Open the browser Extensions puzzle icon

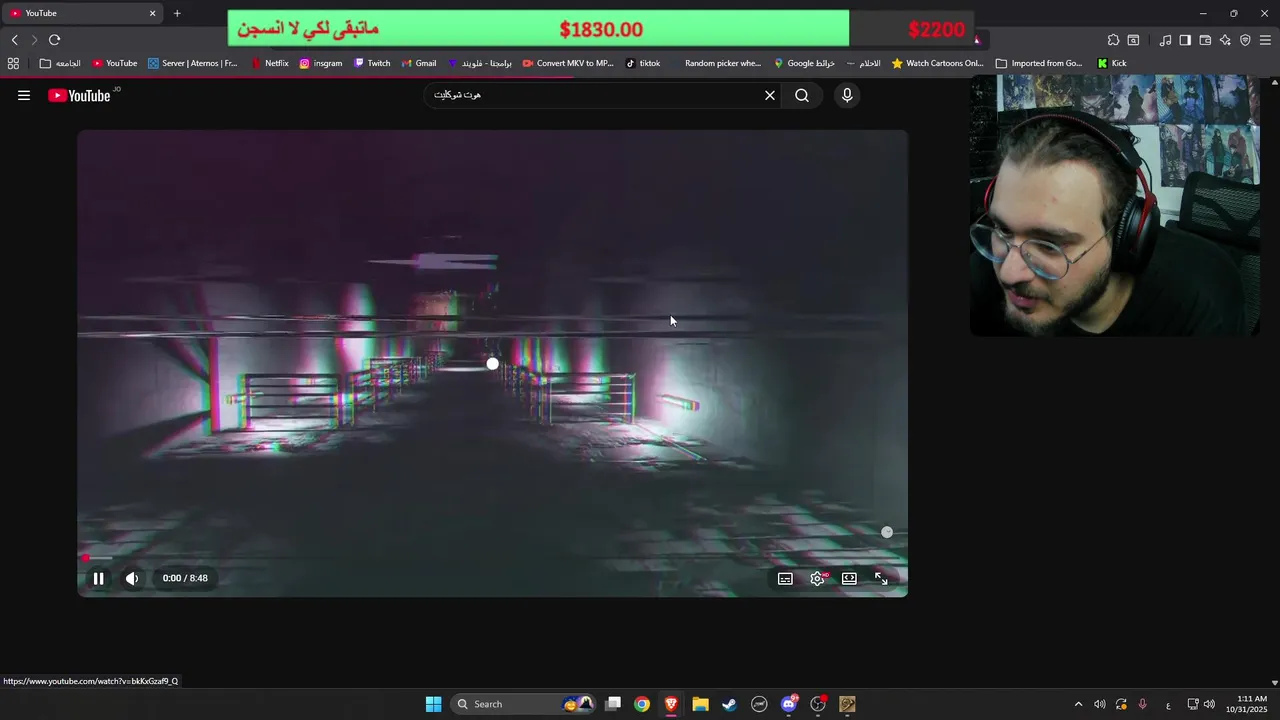pyautogui.click(x=1113, y=40)
